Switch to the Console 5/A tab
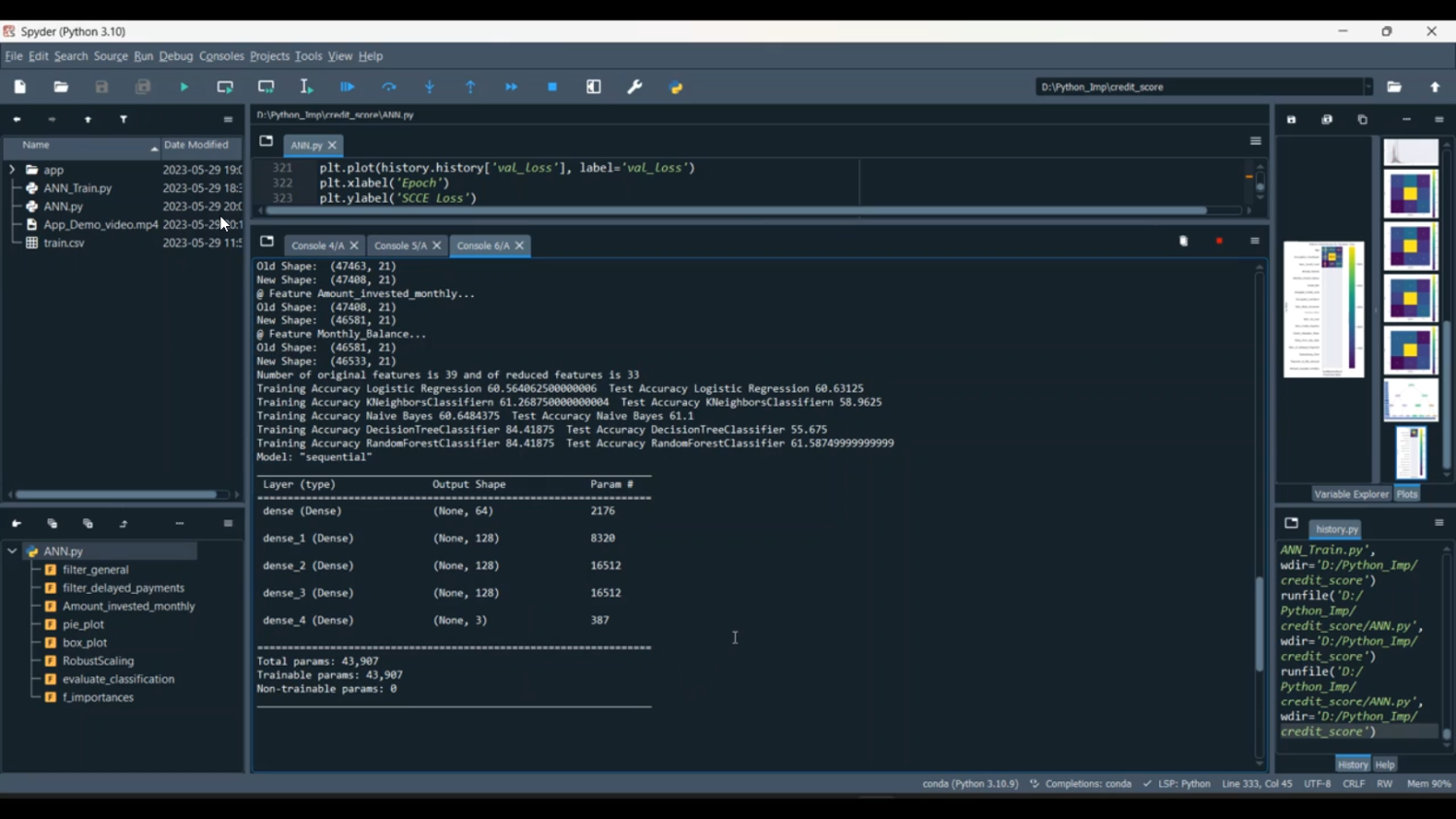Image resolution: width=1456 pixels, height=819 pixels. [400, 246]
